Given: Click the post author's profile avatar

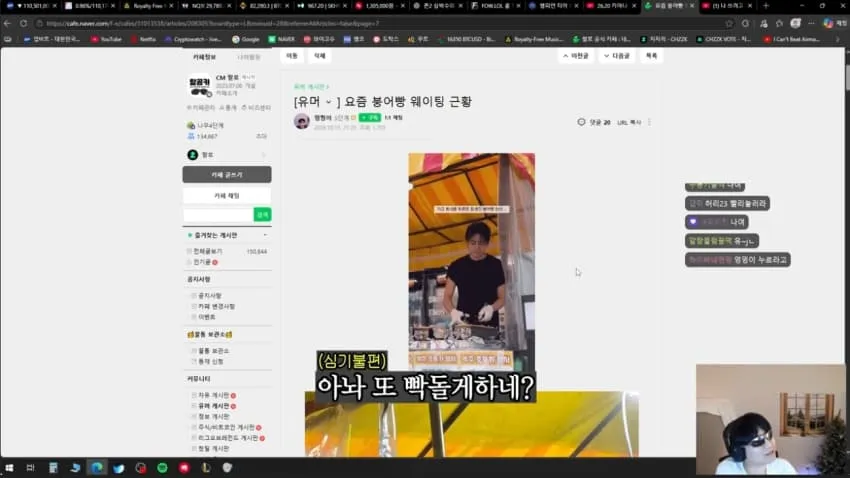Looking at the screenshot, I should point(302,121).
